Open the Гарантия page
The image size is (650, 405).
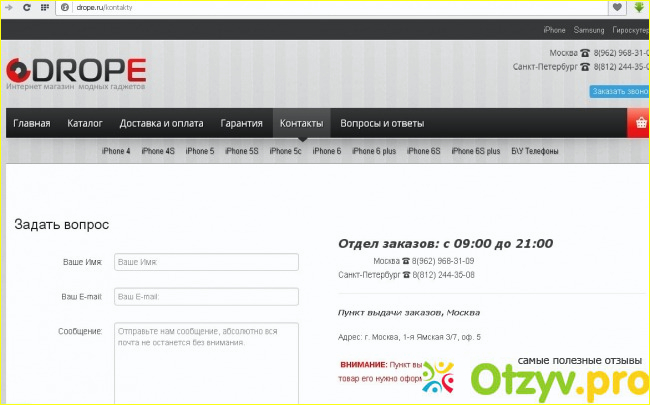point(241,123)
